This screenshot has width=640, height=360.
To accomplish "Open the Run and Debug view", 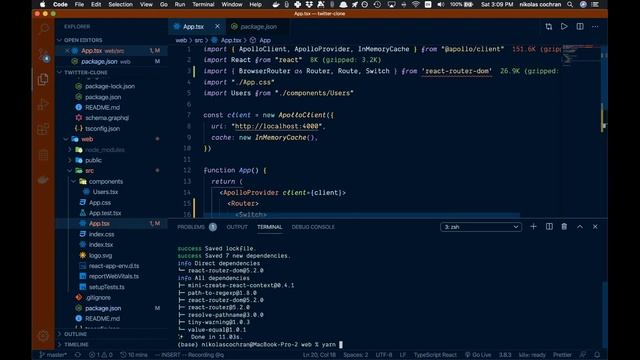I will pyautogui.click(x=43, y=104).
